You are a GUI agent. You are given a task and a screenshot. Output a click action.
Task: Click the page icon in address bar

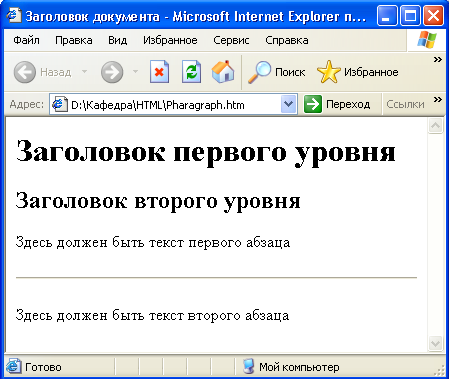(59, 105)
